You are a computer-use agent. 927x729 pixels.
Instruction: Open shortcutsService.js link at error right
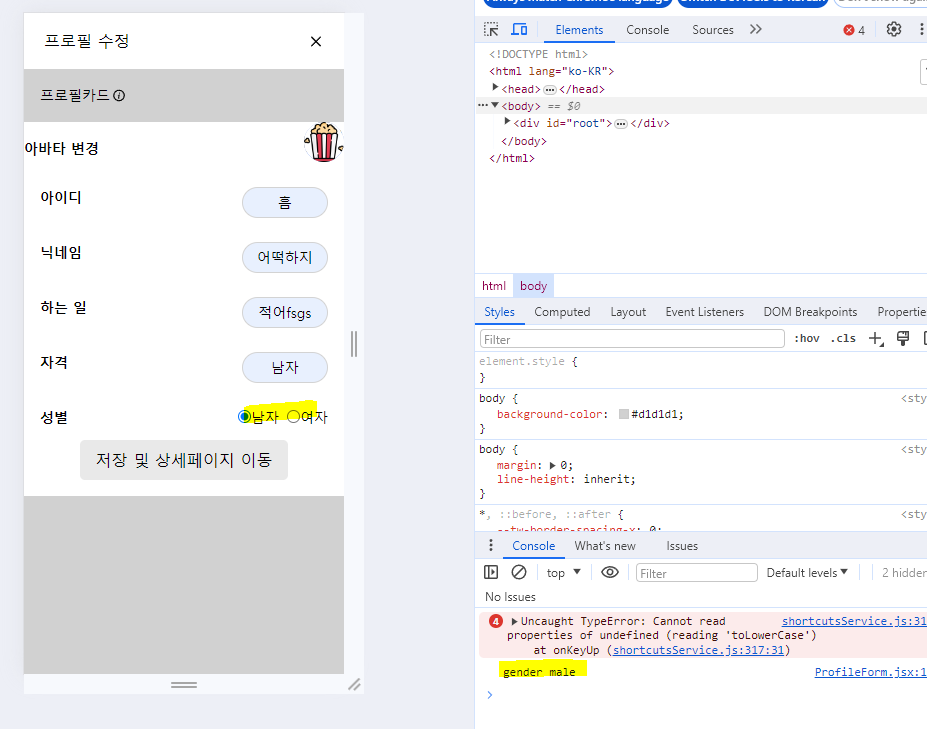854,621
